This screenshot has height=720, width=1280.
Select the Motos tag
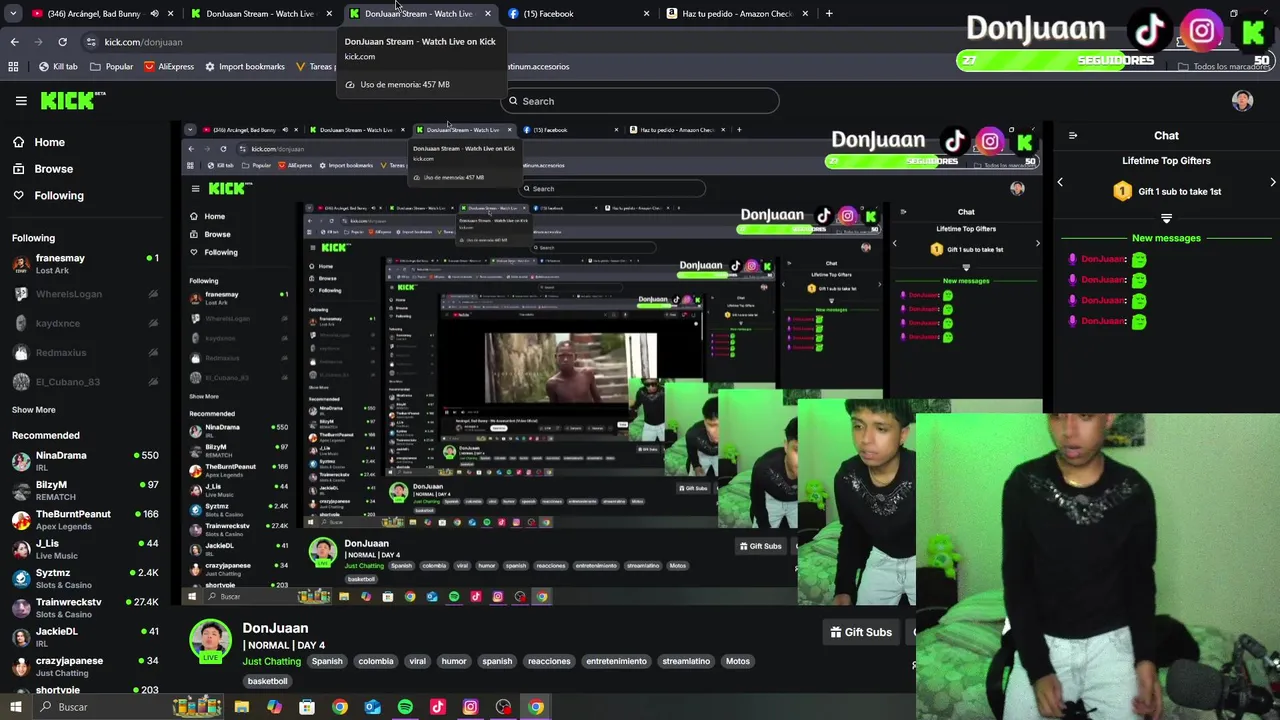tap(738, 661)
